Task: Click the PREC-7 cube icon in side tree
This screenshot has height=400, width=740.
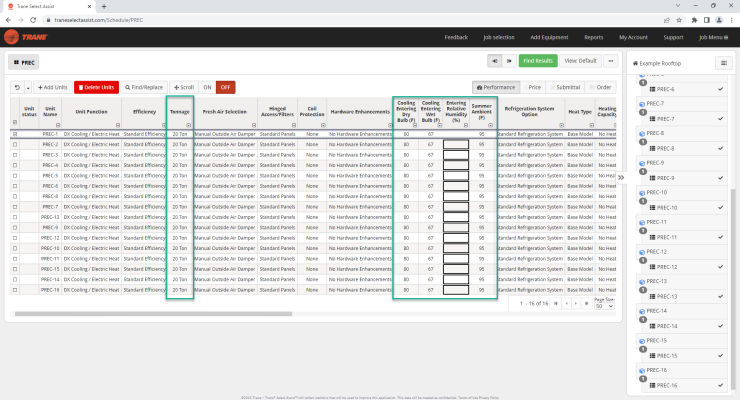Action: pos(642,104)
